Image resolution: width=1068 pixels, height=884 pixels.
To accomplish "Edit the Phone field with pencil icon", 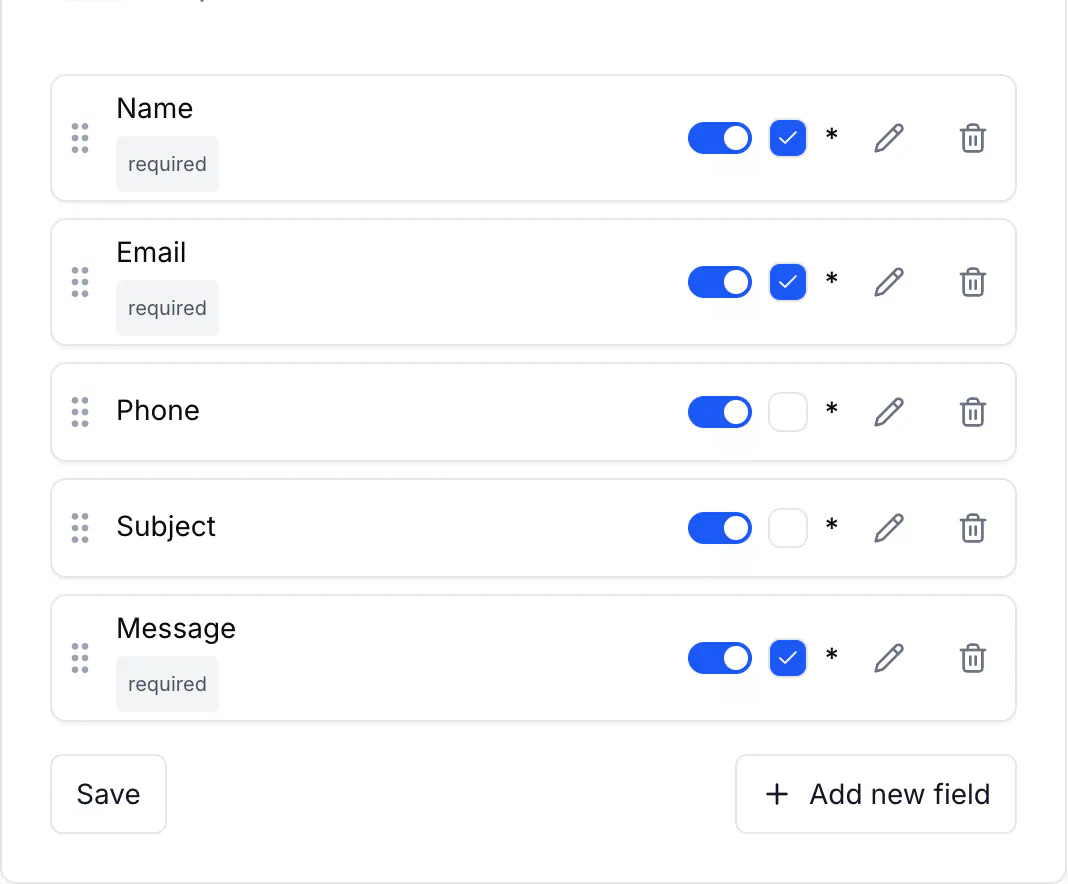I will pyautogui.click(x=889, y=412).
